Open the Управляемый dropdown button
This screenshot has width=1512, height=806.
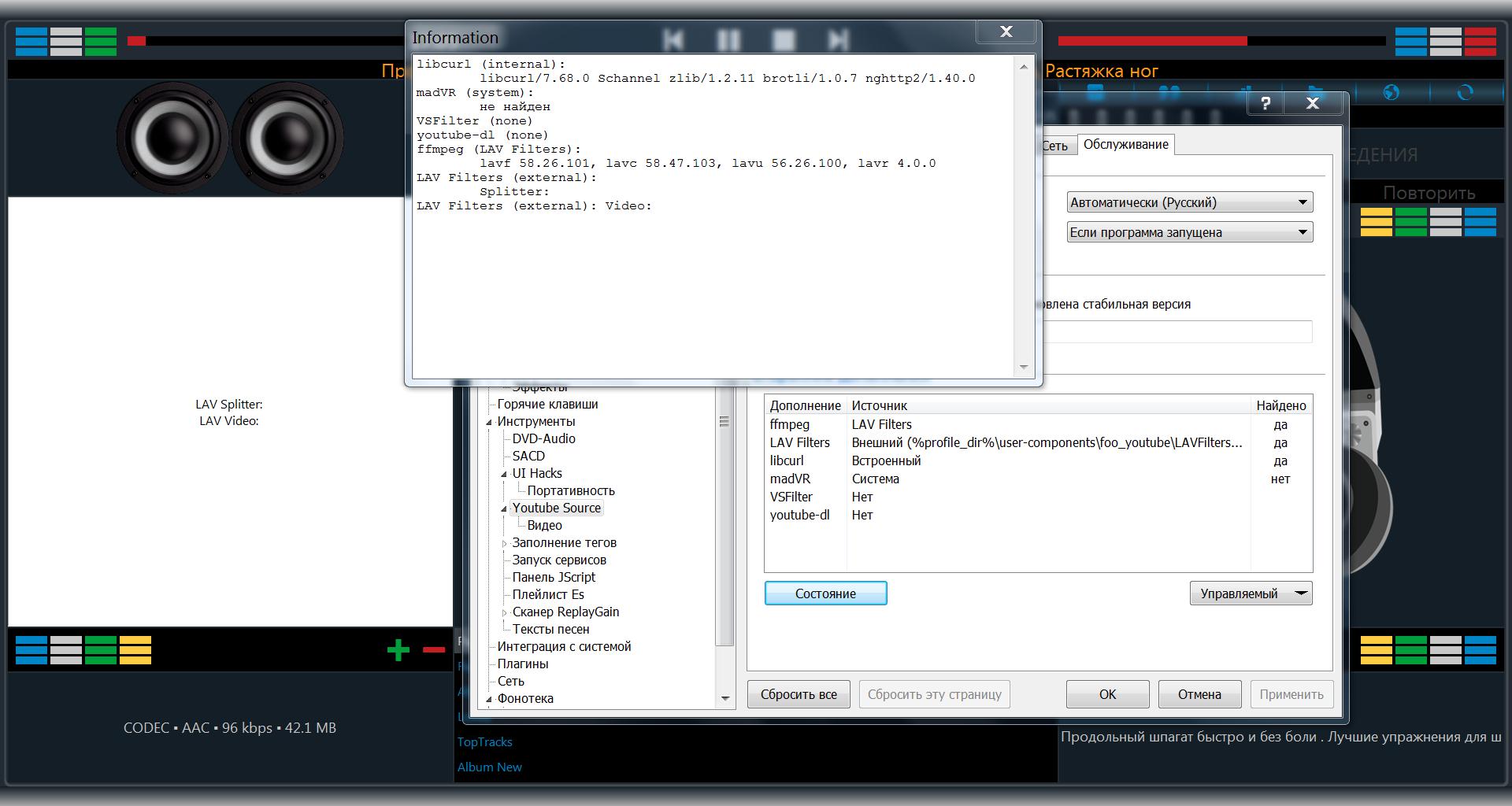point(1251,593)
